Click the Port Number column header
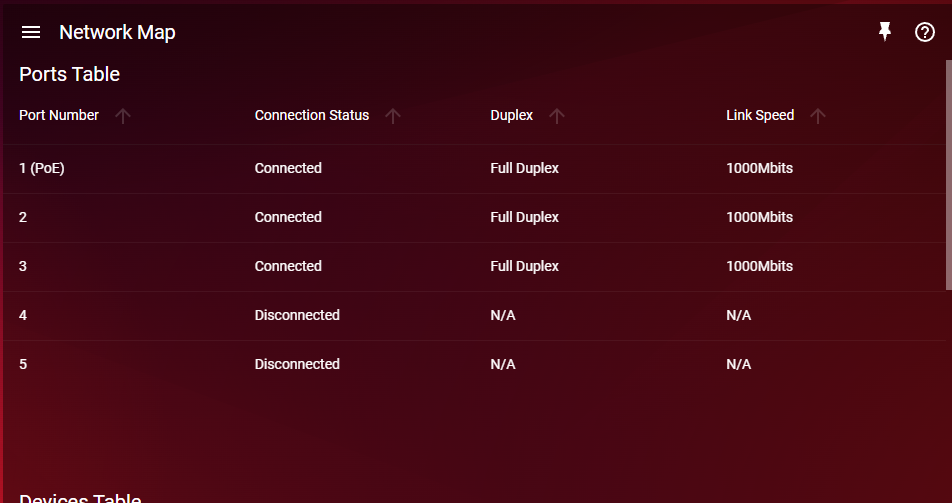952x503 pixels. 59,115
